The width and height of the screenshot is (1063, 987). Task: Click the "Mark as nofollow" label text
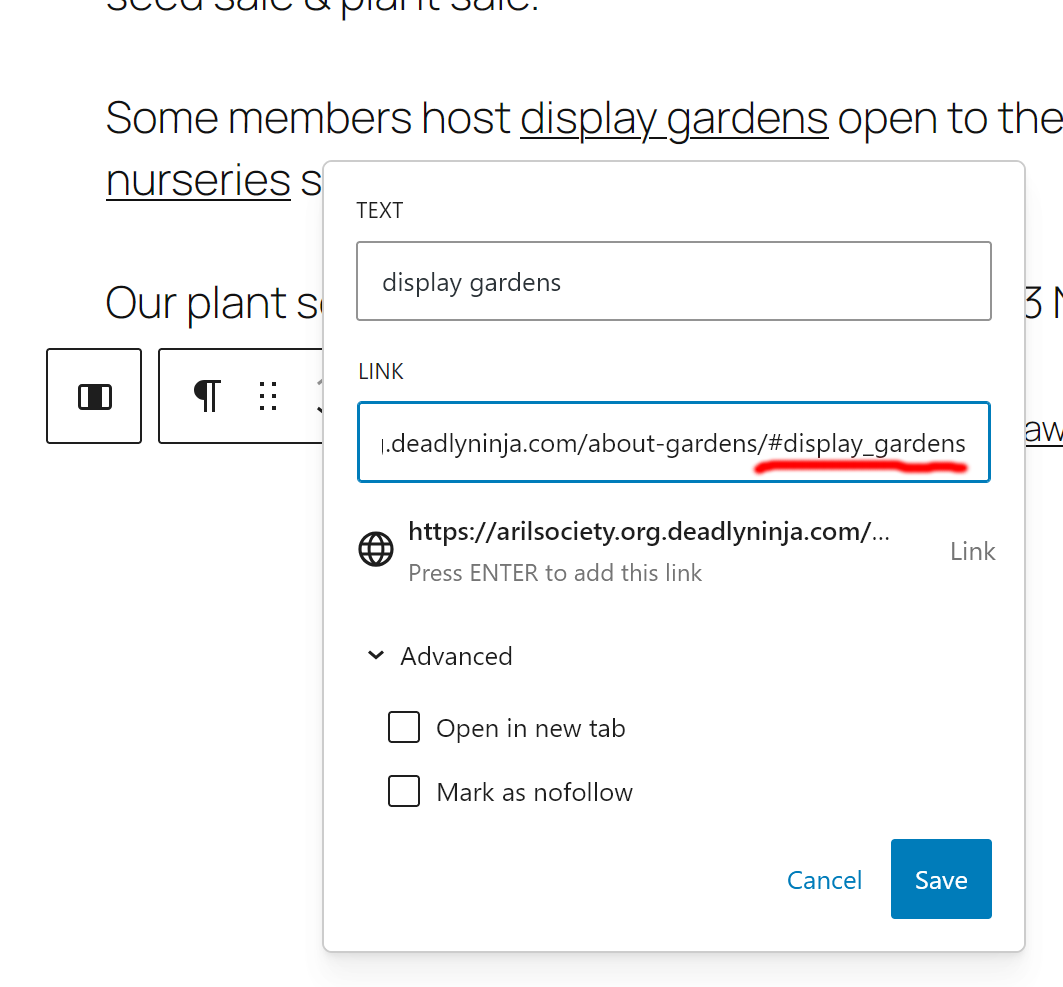click(x=534, y=793)
